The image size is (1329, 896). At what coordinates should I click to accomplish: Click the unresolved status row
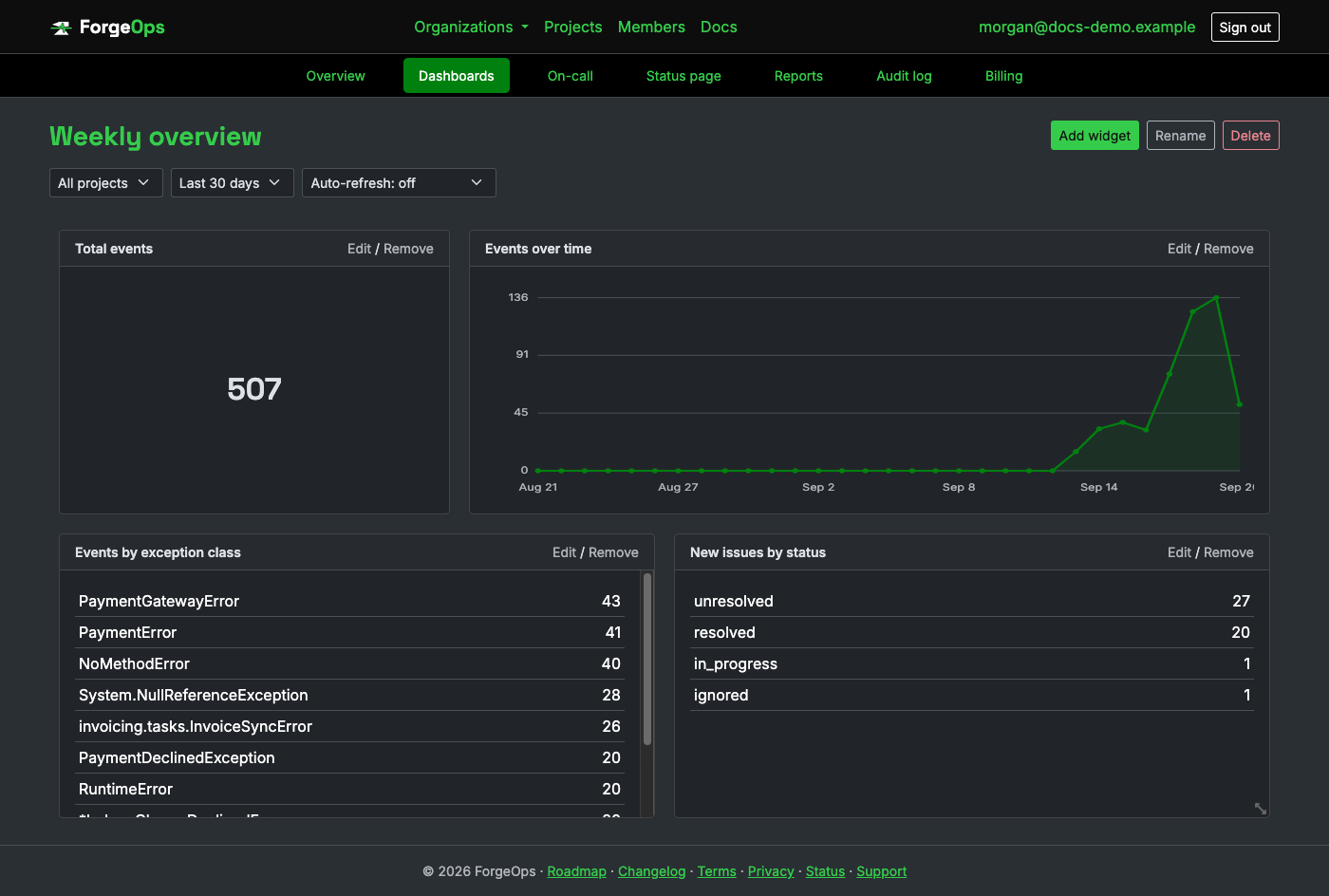coord(972,601)
